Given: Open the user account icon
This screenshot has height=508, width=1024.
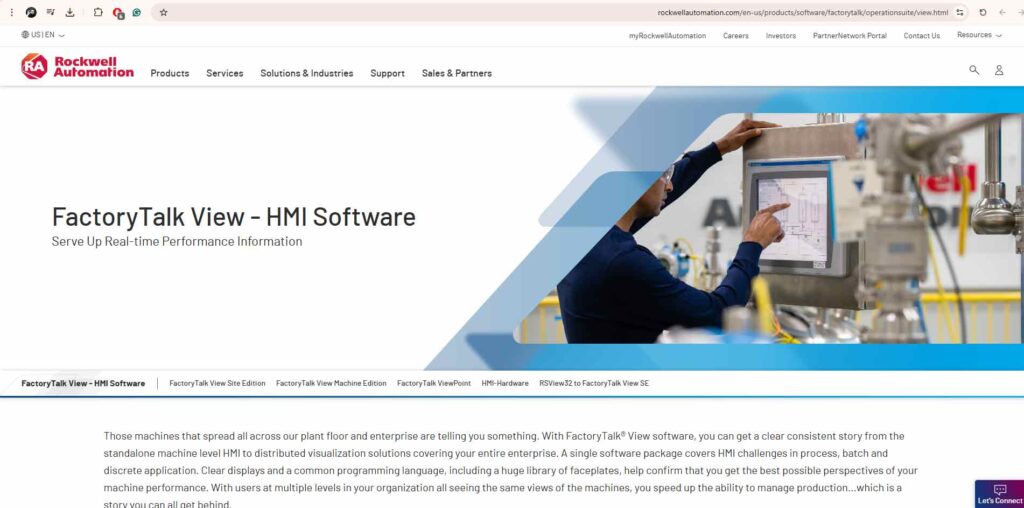Looking at the screenshot, I should click(x=999, y=70).
